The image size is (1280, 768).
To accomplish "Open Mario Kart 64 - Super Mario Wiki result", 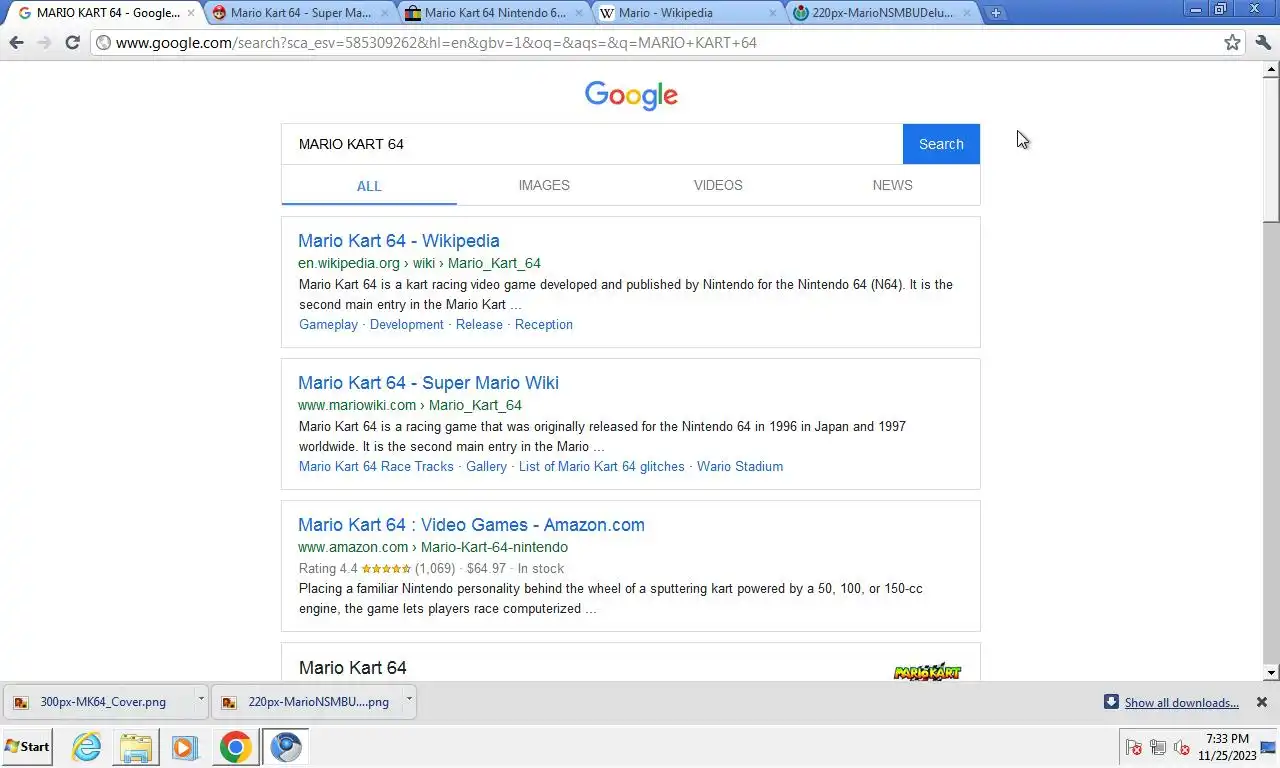I will [428, 383].
